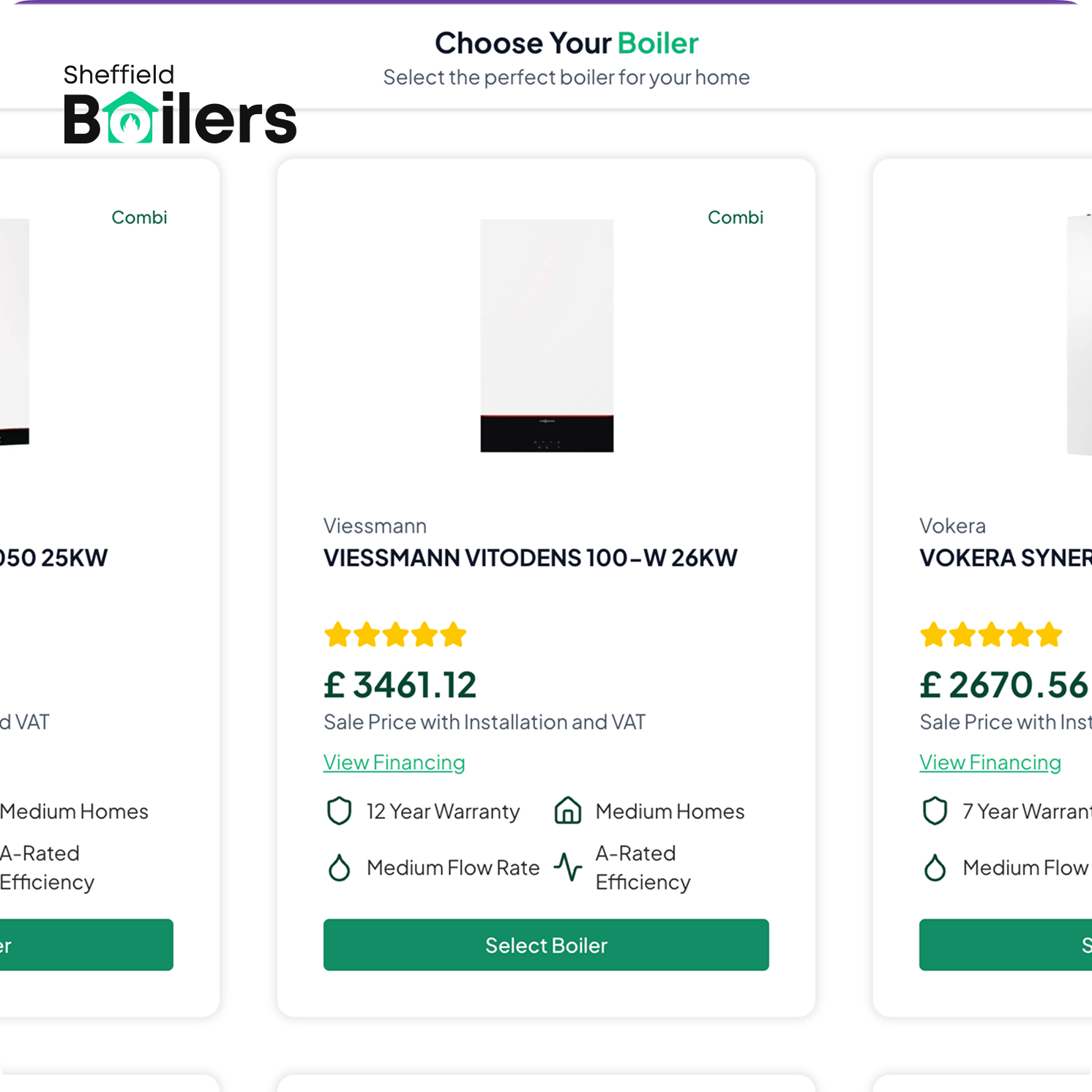
Task: Select the Combi tag on the leftmost card
Action: tap(140, 217)
